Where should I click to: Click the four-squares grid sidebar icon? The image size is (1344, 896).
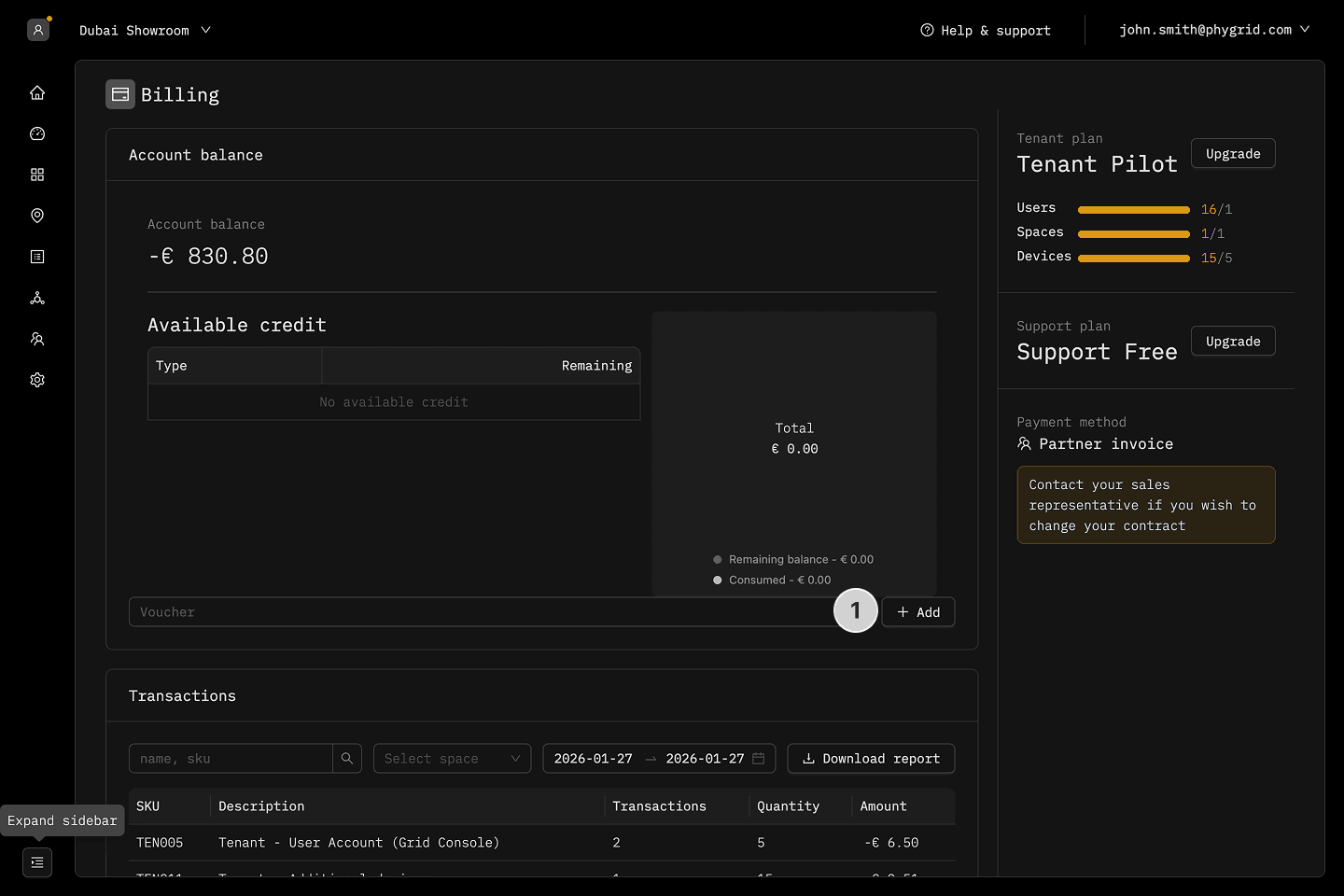[x=37, y=175]
